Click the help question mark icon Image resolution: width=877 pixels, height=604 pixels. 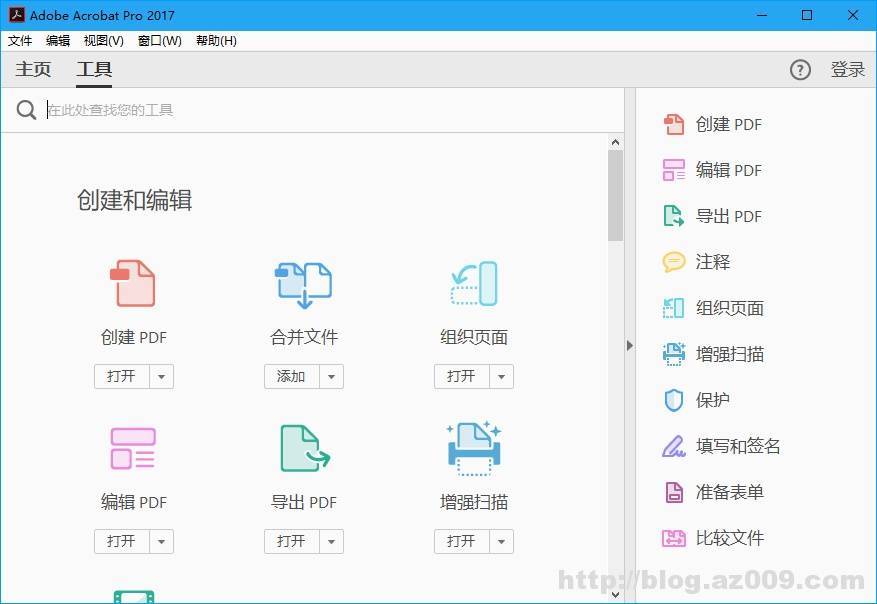tap(800, 70)
